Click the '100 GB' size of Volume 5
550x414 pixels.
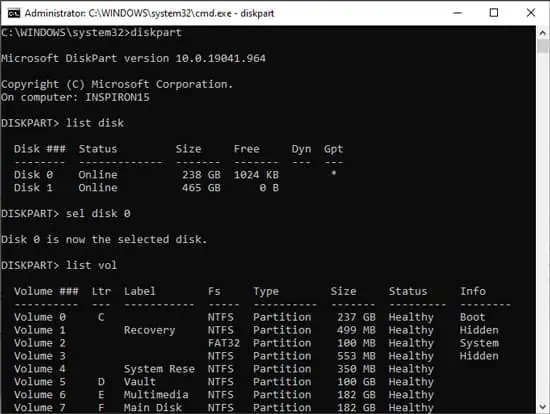pos(356,382)
